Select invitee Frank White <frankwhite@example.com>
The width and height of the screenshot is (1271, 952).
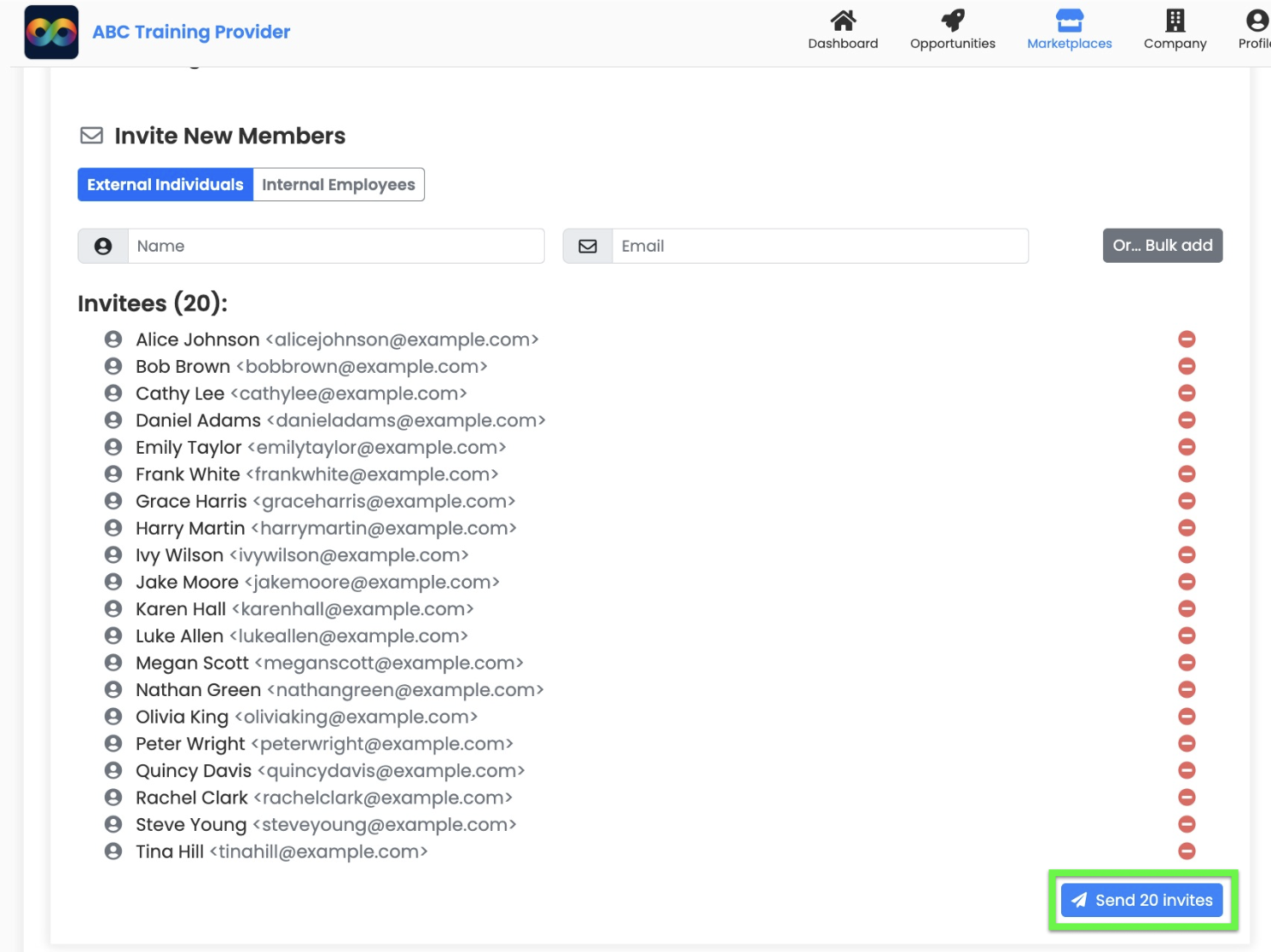point(316,474)
